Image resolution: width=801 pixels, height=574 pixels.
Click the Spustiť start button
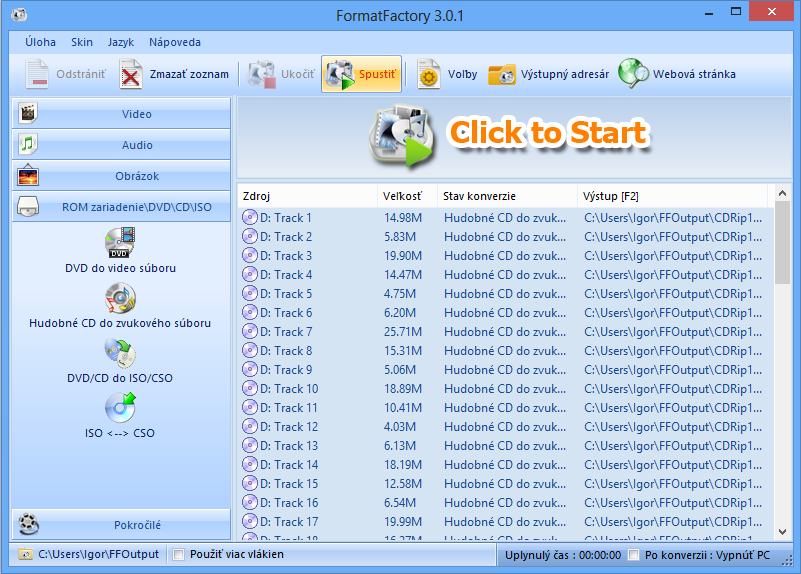[361, 75]
